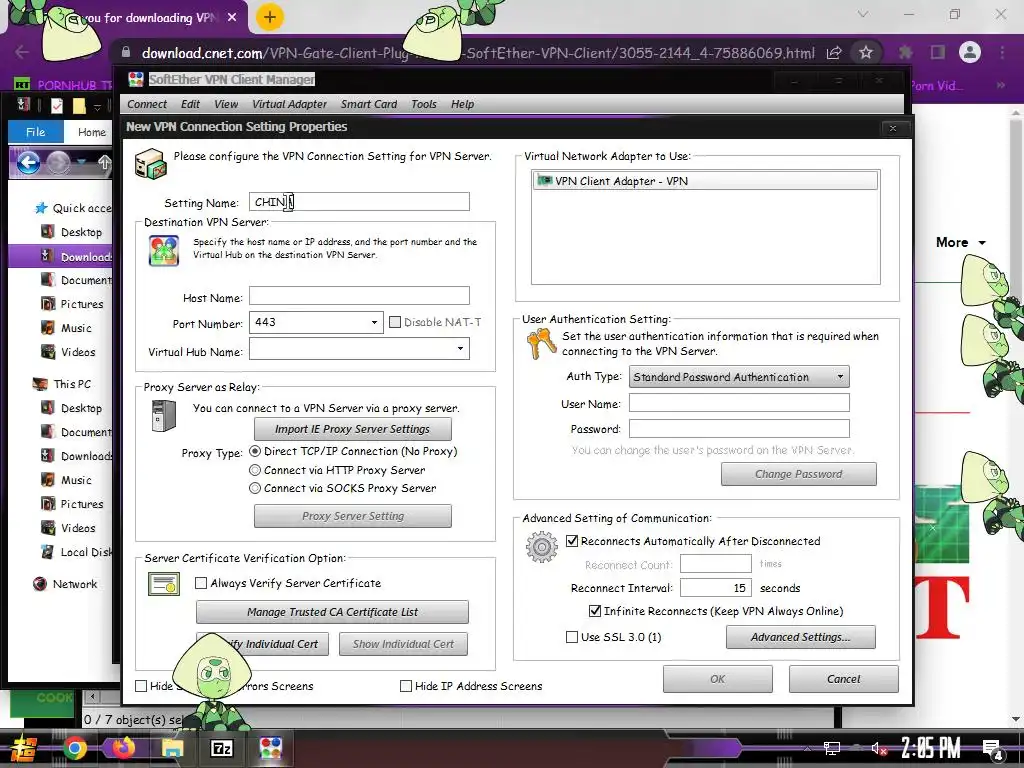The width and height of the screenshot is (1024, 768).
Task: Switch to SoftEther VPN taskbar icon
Action: pyautogui.click(x=270, y=748)
